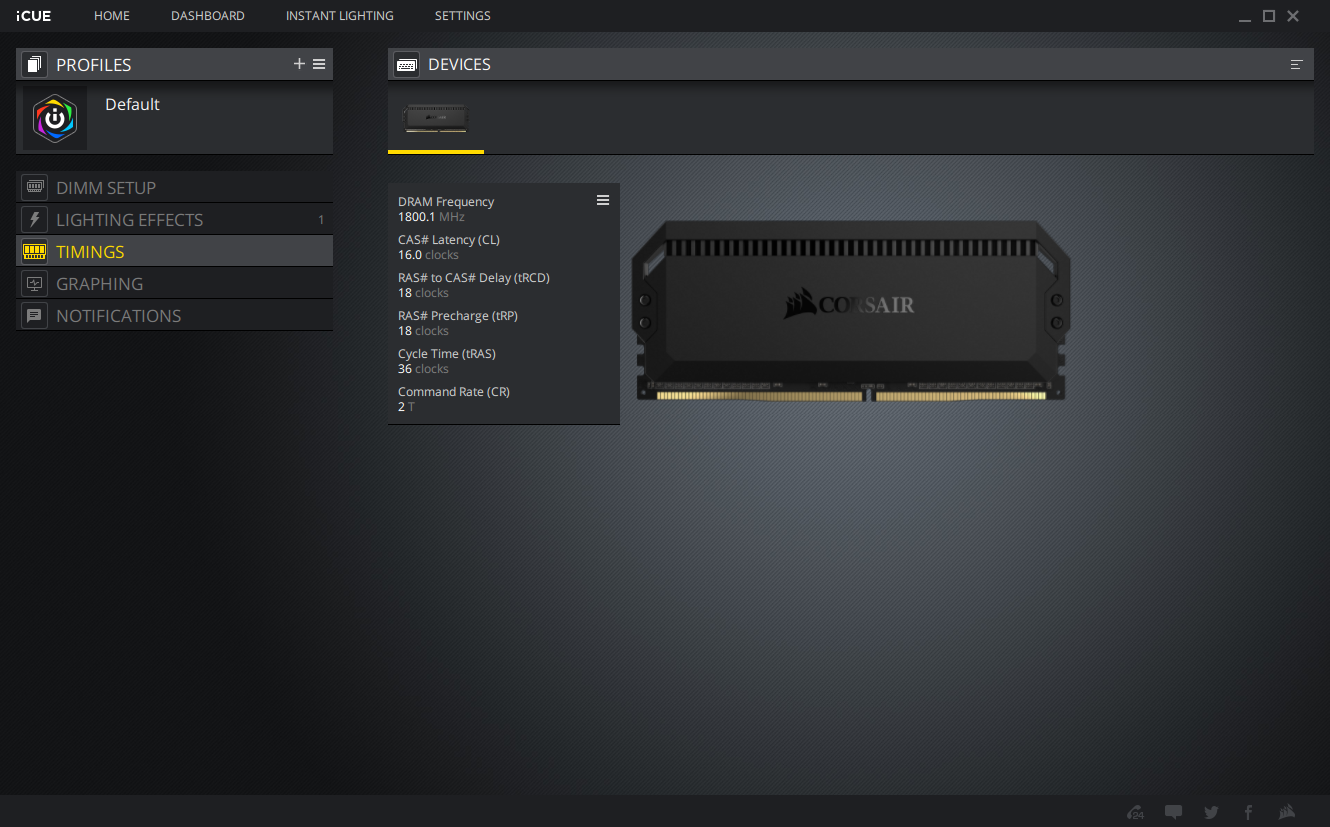
Task: Open the timings widget hamburger menu
Action: pyautogui.click(x=603, y=200)
